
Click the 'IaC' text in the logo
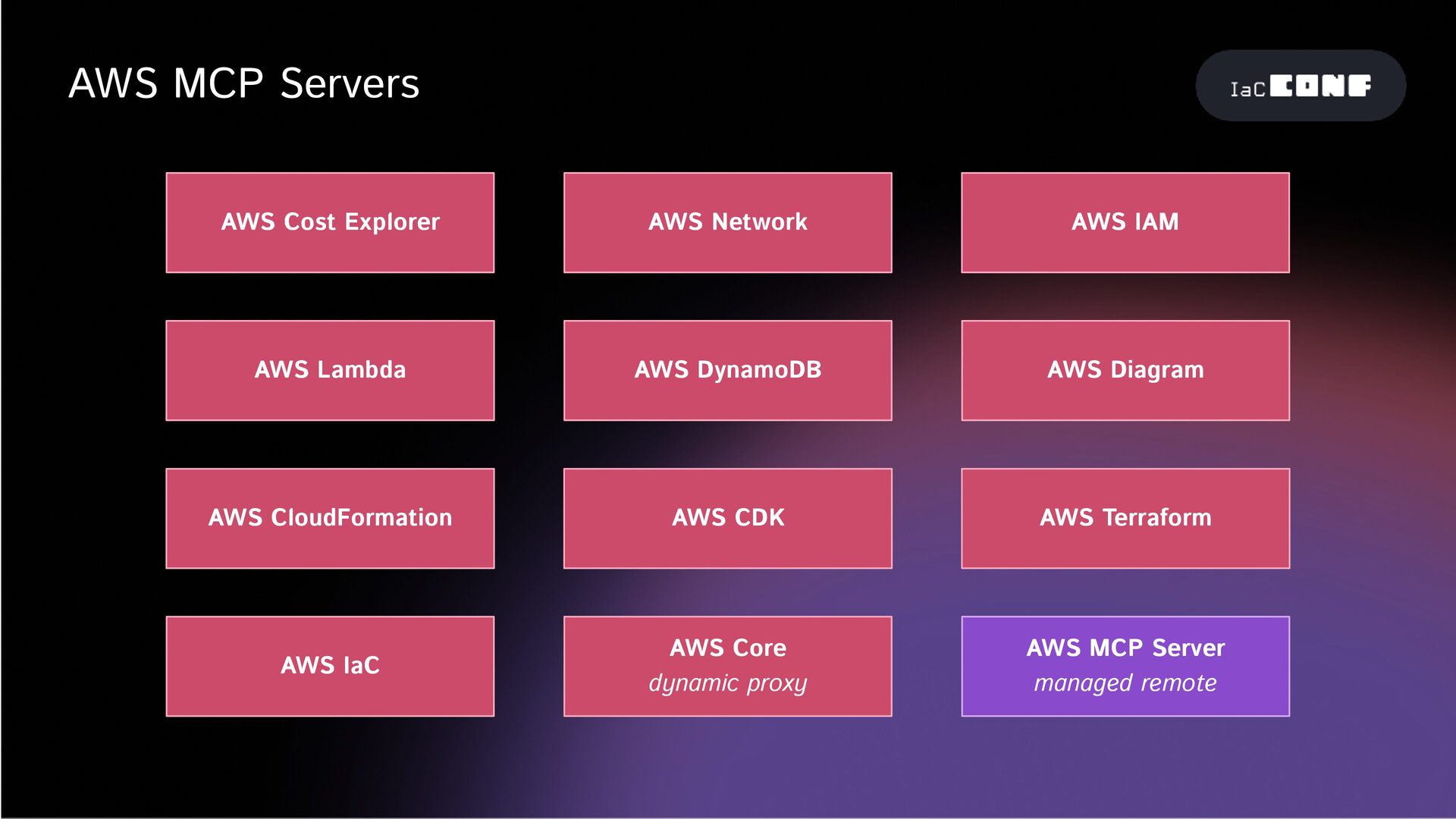point(1247,89)
